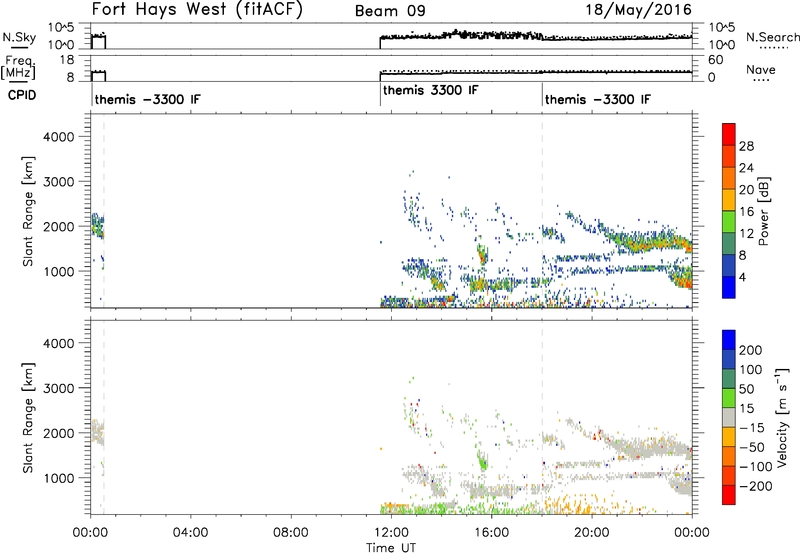
Task: Click the '16:00' time tick label
Action: pyautogui.click(x=491, y=533)
